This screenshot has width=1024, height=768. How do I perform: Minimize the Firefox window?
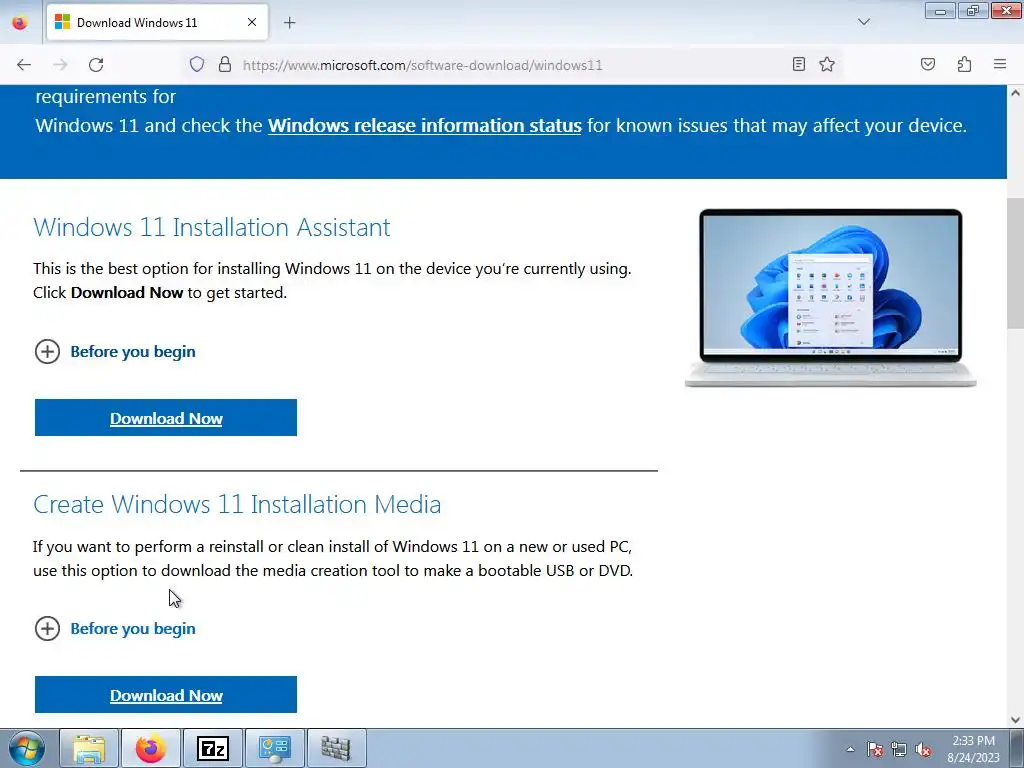click(940, 10)
